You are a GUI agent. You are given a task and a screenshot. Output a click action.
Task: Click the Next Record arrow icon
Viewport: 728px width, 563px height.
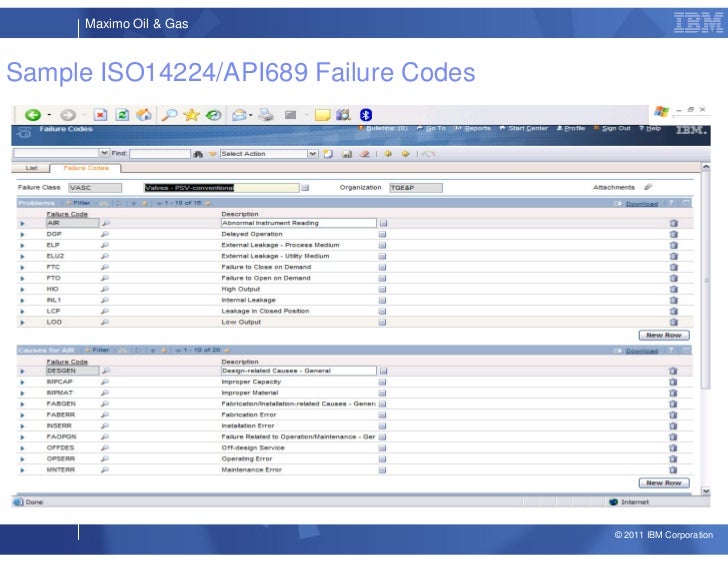(405, 154)
